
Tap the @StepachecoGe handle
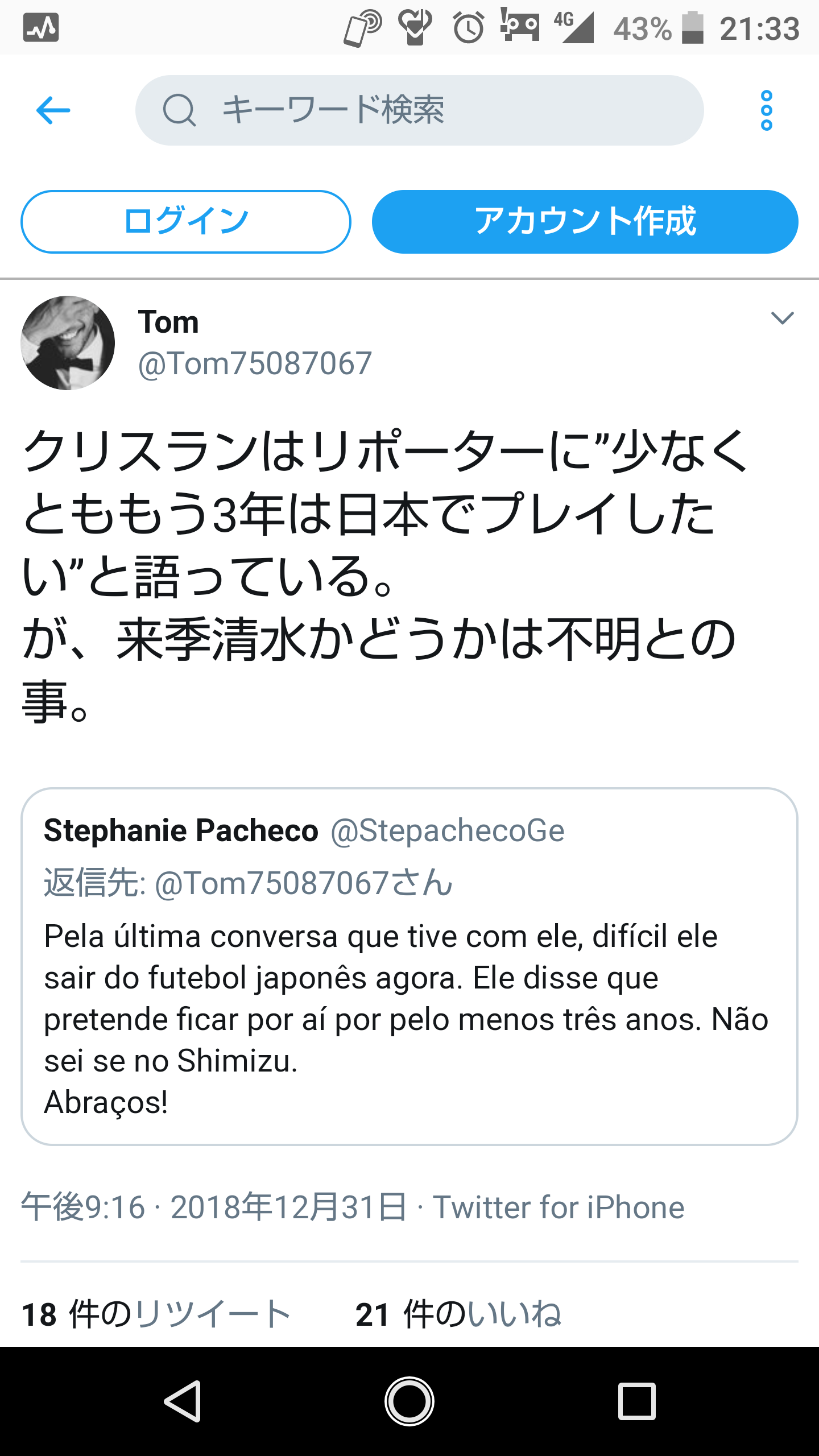coord(448,830)
